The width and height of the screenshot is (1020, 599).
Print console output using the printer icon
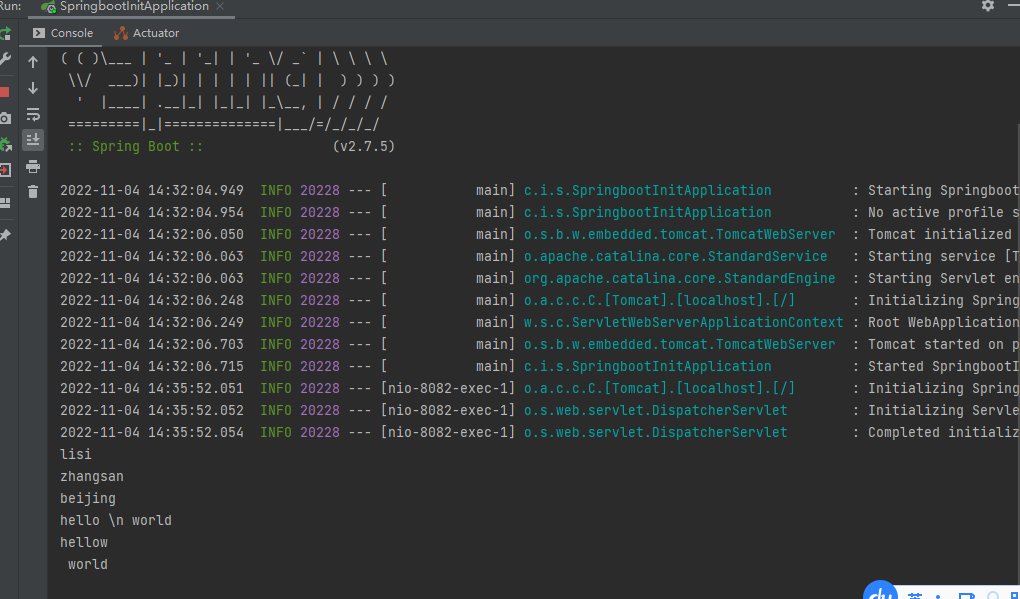tap(33, 166)
